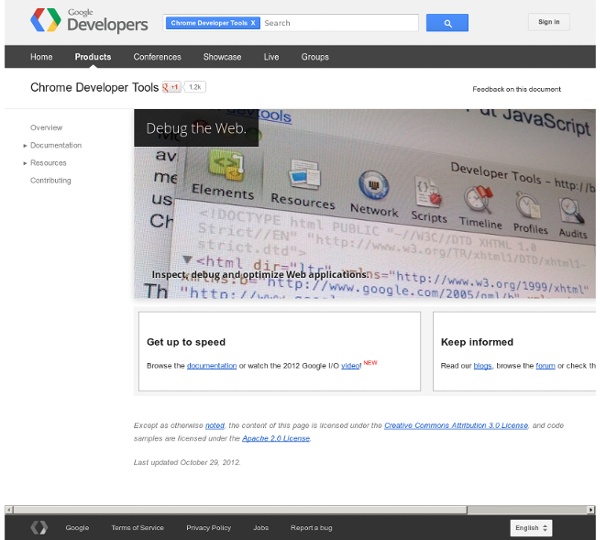
Task: Open the documentation link in Get up to speed
Action: [212, 366]
